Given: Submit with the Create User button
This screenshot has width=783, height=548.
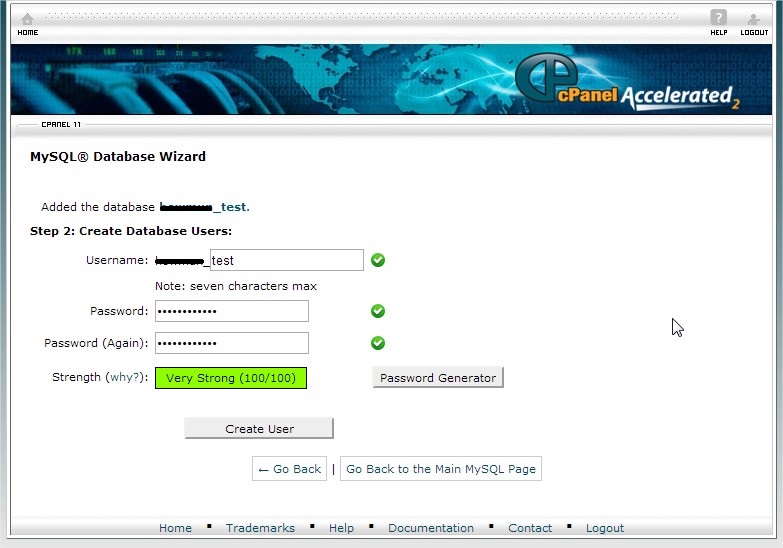Looking at the screenshot, I should [x=259, y=429].
